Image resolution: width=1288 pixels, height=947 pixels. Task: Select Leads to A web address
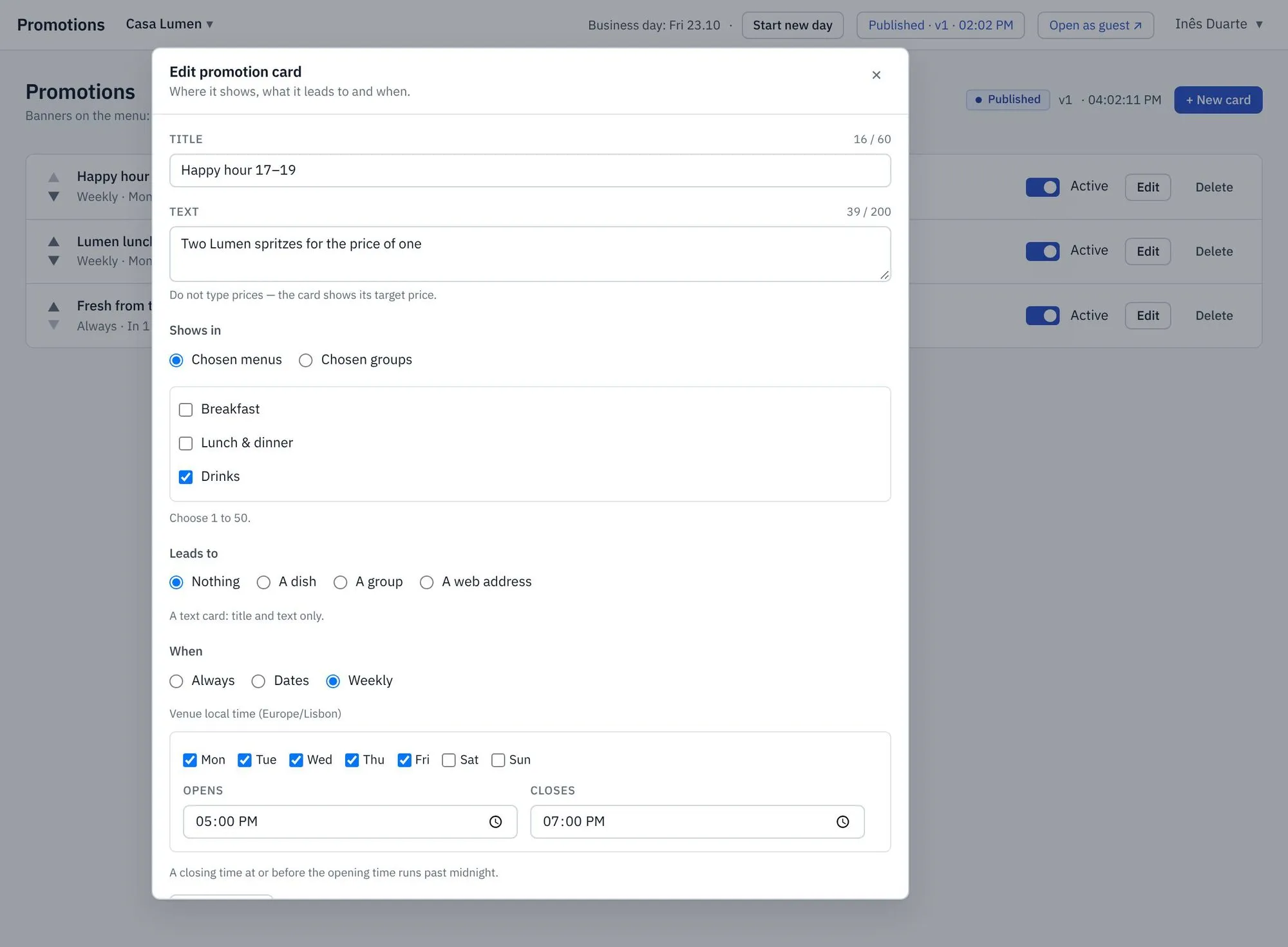pos(426,583)
